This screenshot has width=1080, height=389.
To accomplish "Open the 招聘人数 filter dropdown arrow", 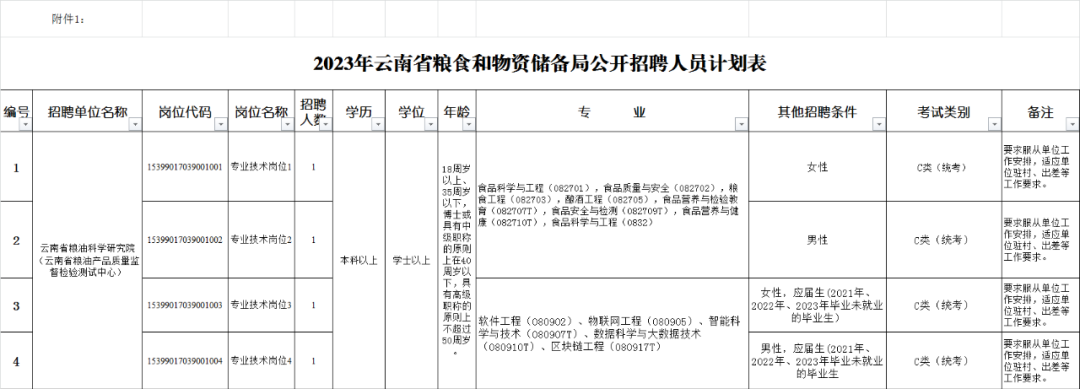I will point(326,125).
